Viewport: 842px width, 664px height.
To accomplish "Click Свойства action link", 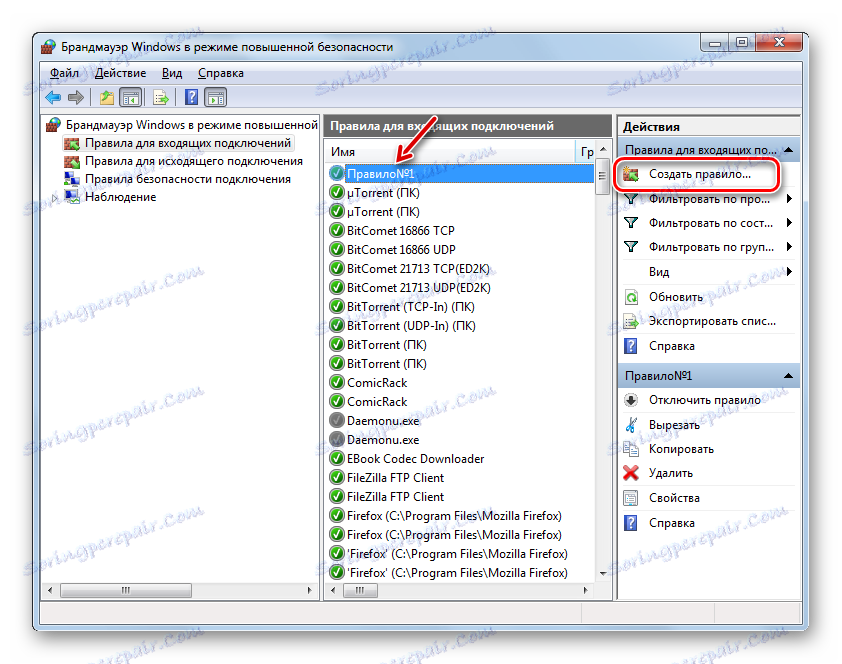I will point(674,498).
